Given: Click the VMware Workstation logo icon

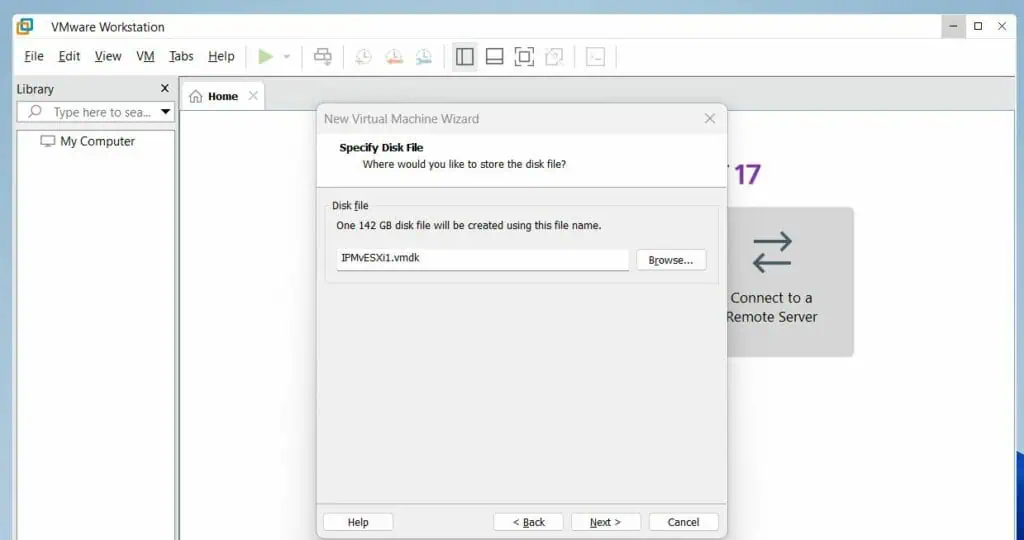Looking at the screenshot, I should tap(25, 27).
